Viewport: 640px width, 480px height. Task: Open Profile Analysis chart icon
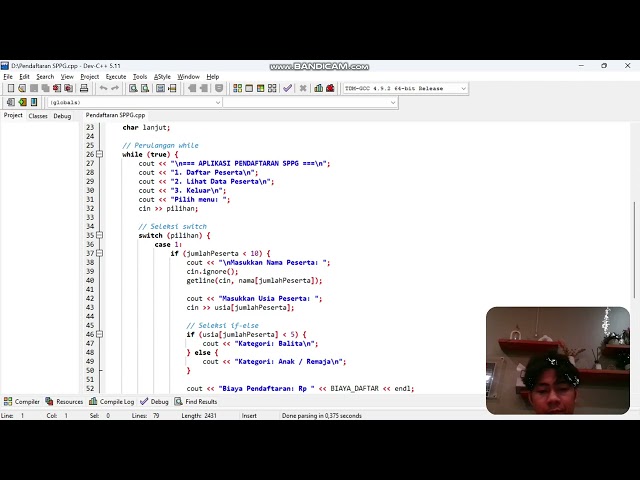point(318,88)
